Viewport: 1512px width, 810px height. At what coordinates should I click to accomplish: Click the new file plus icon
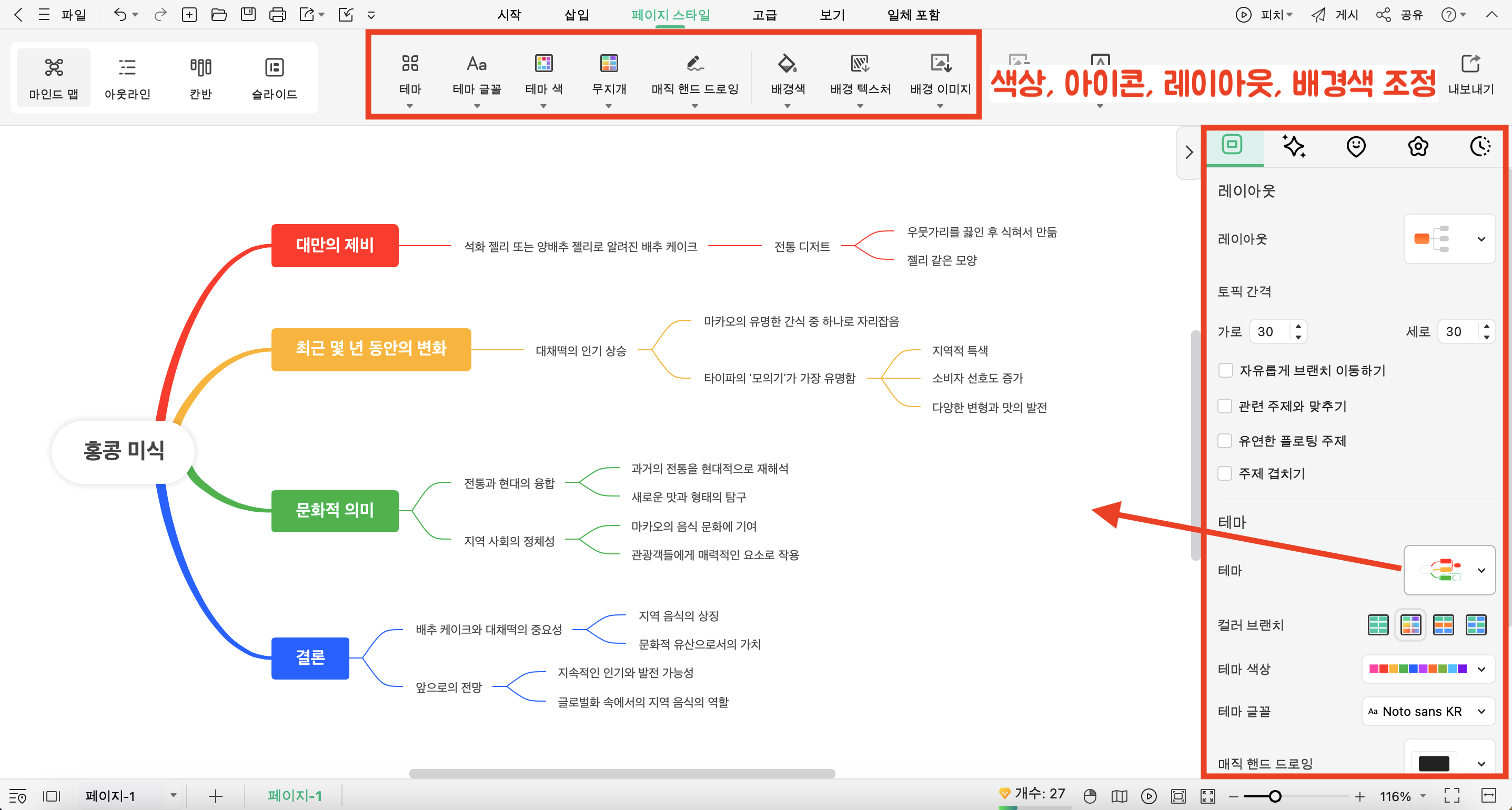click(x=189, y=15)
